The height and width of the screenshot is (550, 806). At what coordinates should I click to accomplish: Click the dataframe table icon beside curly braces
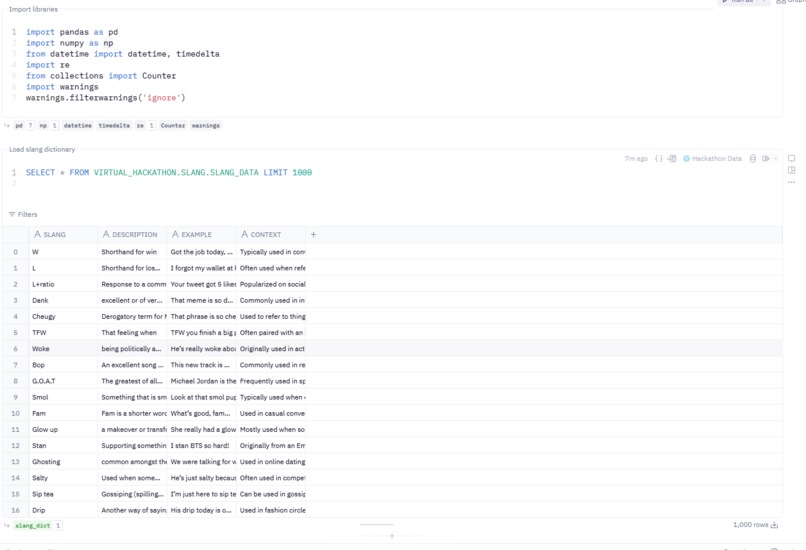[x=672, y=159]
